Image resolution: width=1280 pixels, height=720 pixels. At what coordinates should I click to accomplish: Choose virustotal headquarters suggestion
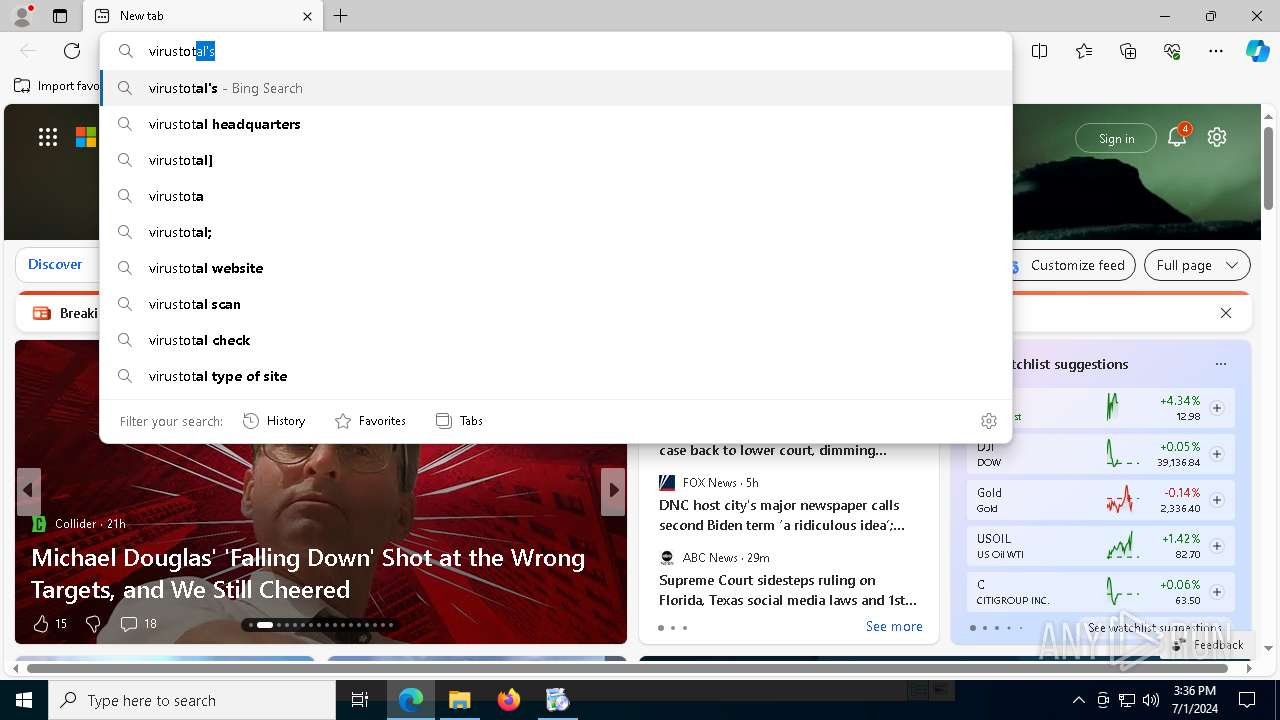556,124
